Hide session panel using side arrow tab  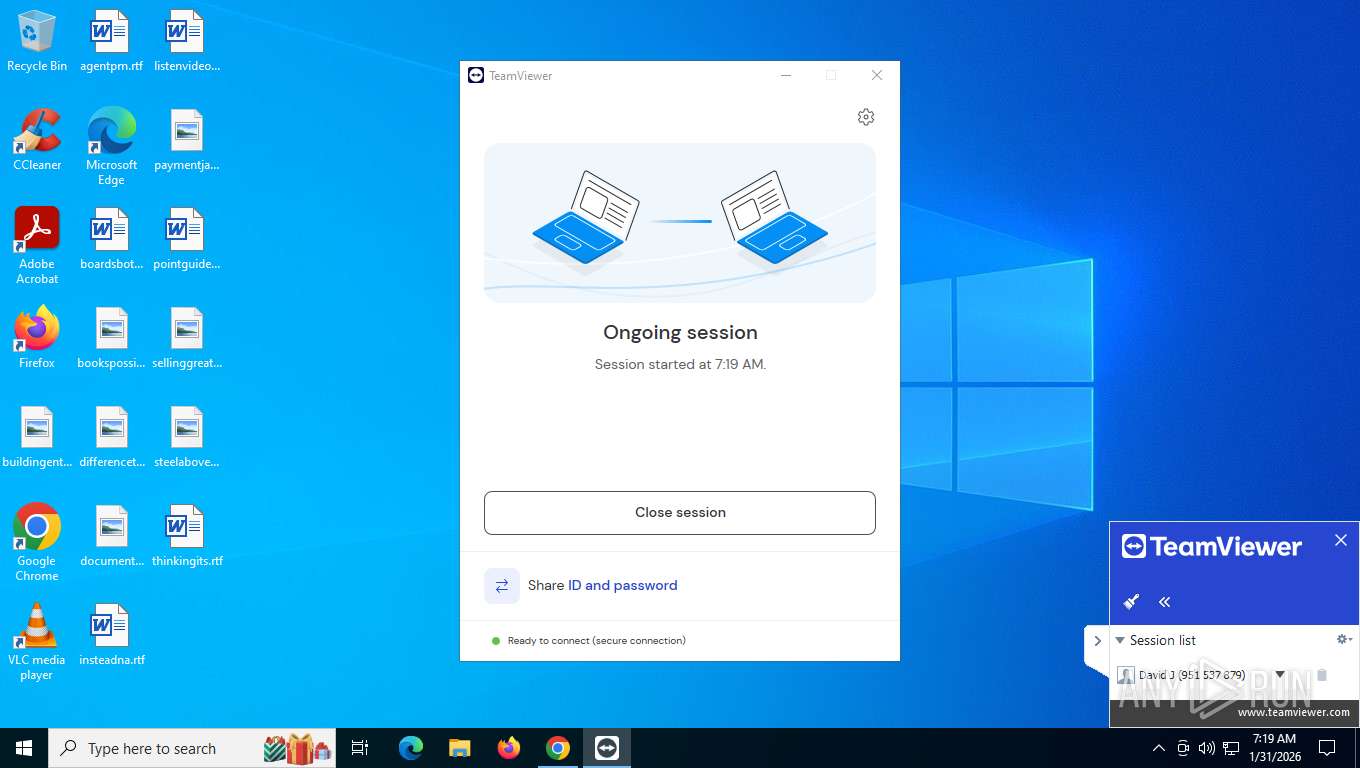point(1097,641)
